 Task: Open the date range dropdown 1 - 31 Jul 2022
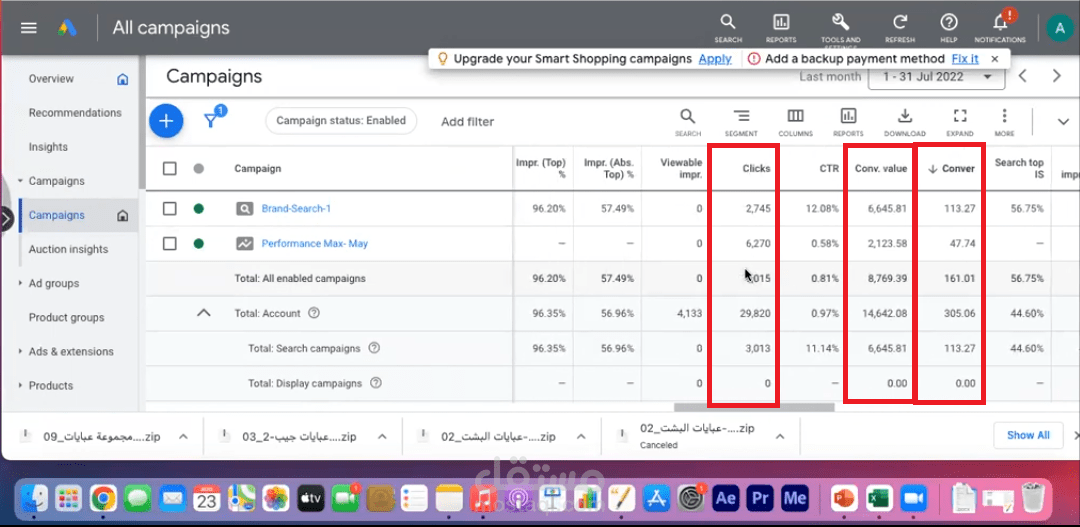tap(936, 77)
